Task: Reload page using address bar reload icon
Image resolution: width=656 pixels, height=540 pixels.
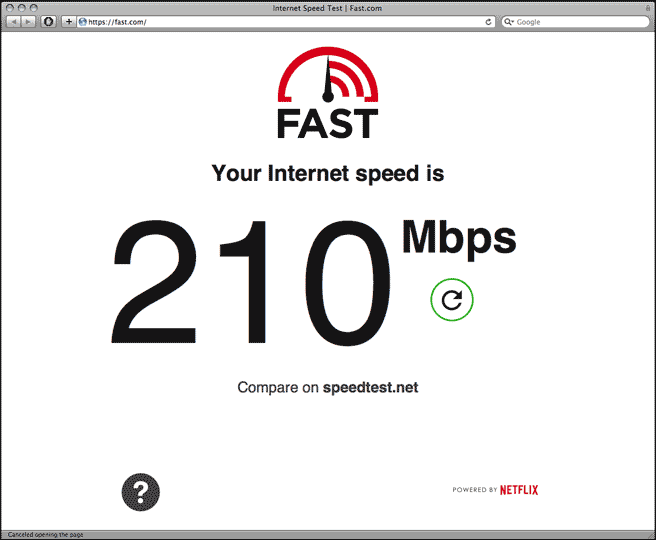Action: [x=488, y=22]
